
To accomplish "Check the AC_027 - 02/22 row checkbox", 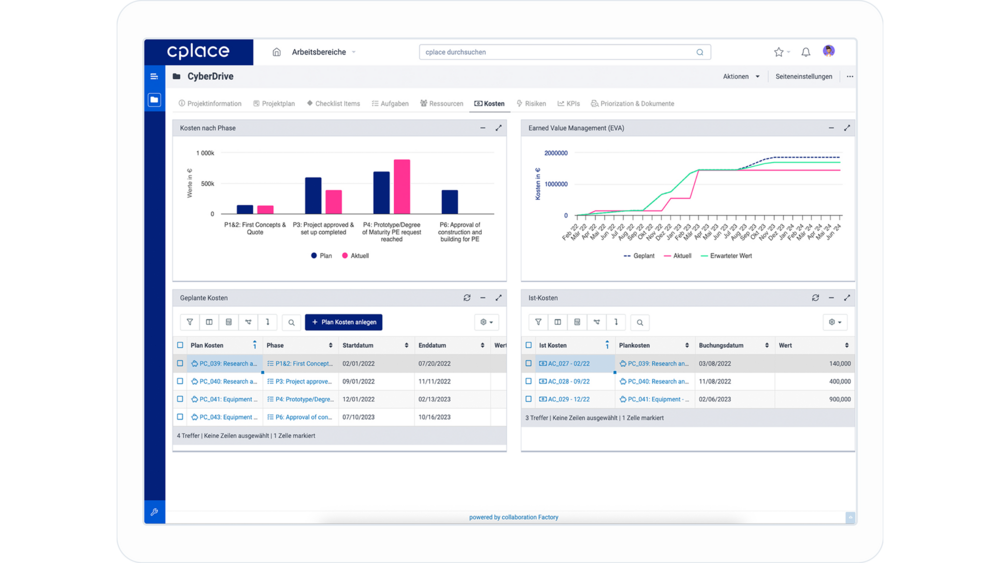I will (x=529, y=364).
